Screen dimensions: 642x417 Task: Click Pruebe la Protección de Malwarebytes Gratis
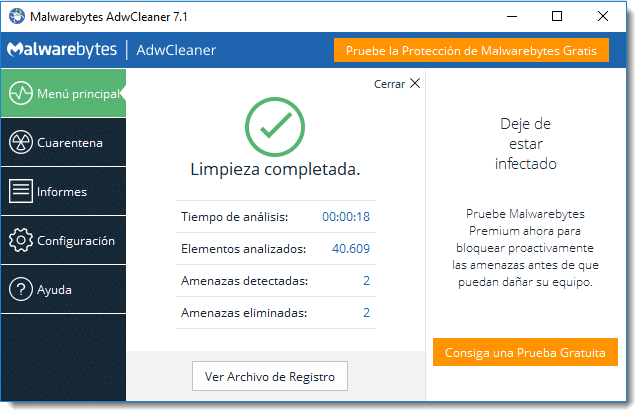pos(470,50)
